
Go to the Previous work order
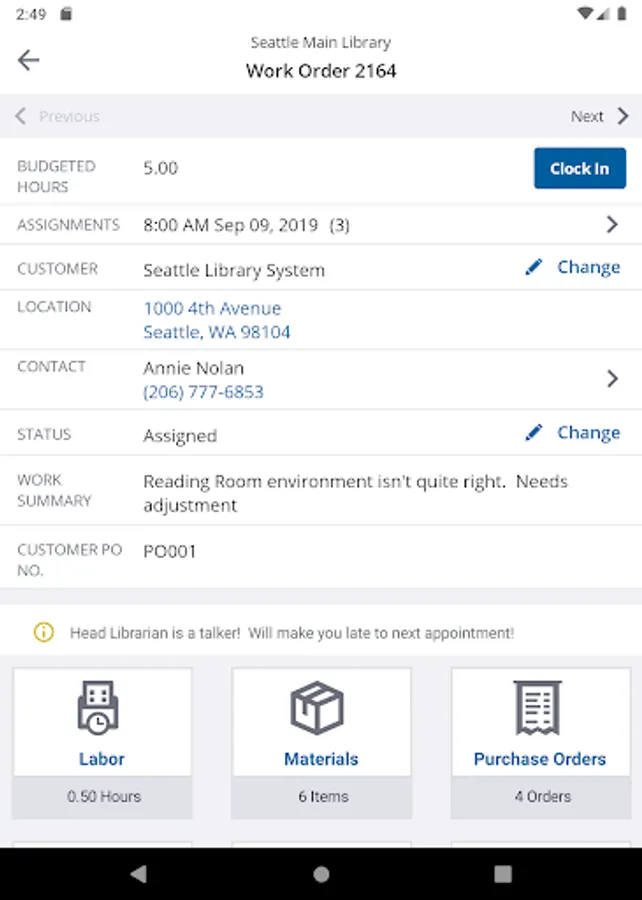[x=58, y=117]
